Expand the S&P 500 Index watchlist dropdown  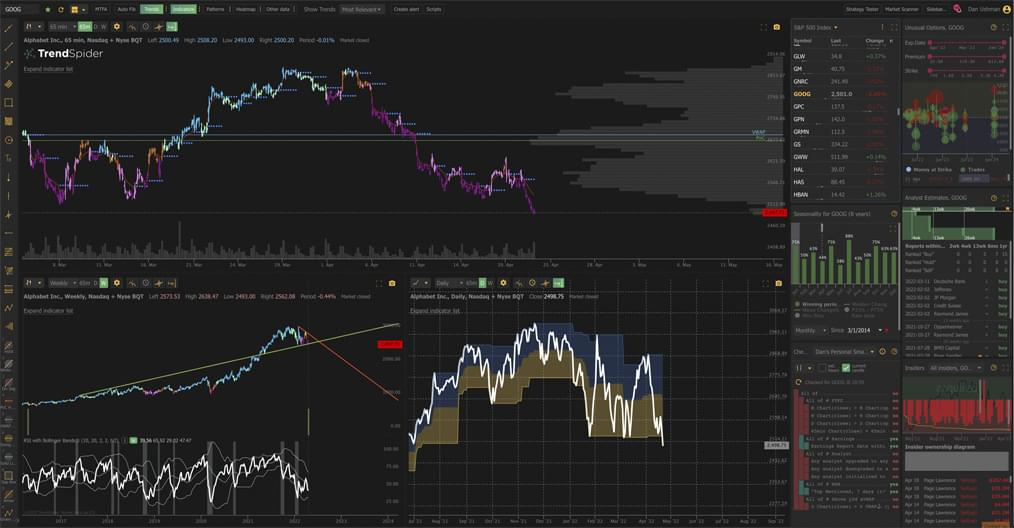pos(815,28)
